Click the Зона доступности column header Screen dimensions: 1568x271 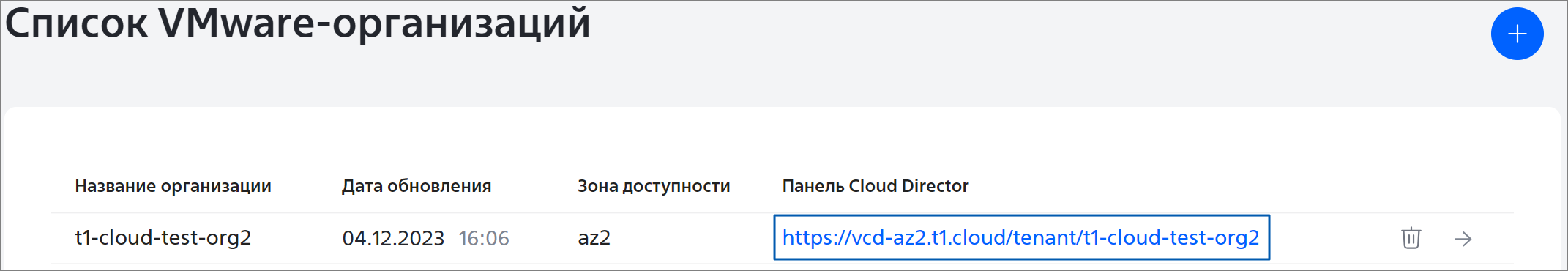(654, 186)
